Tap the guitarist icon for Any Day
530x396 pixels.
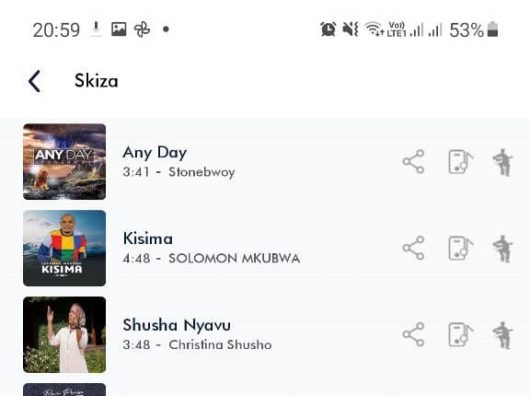click(x=503, y=162)
